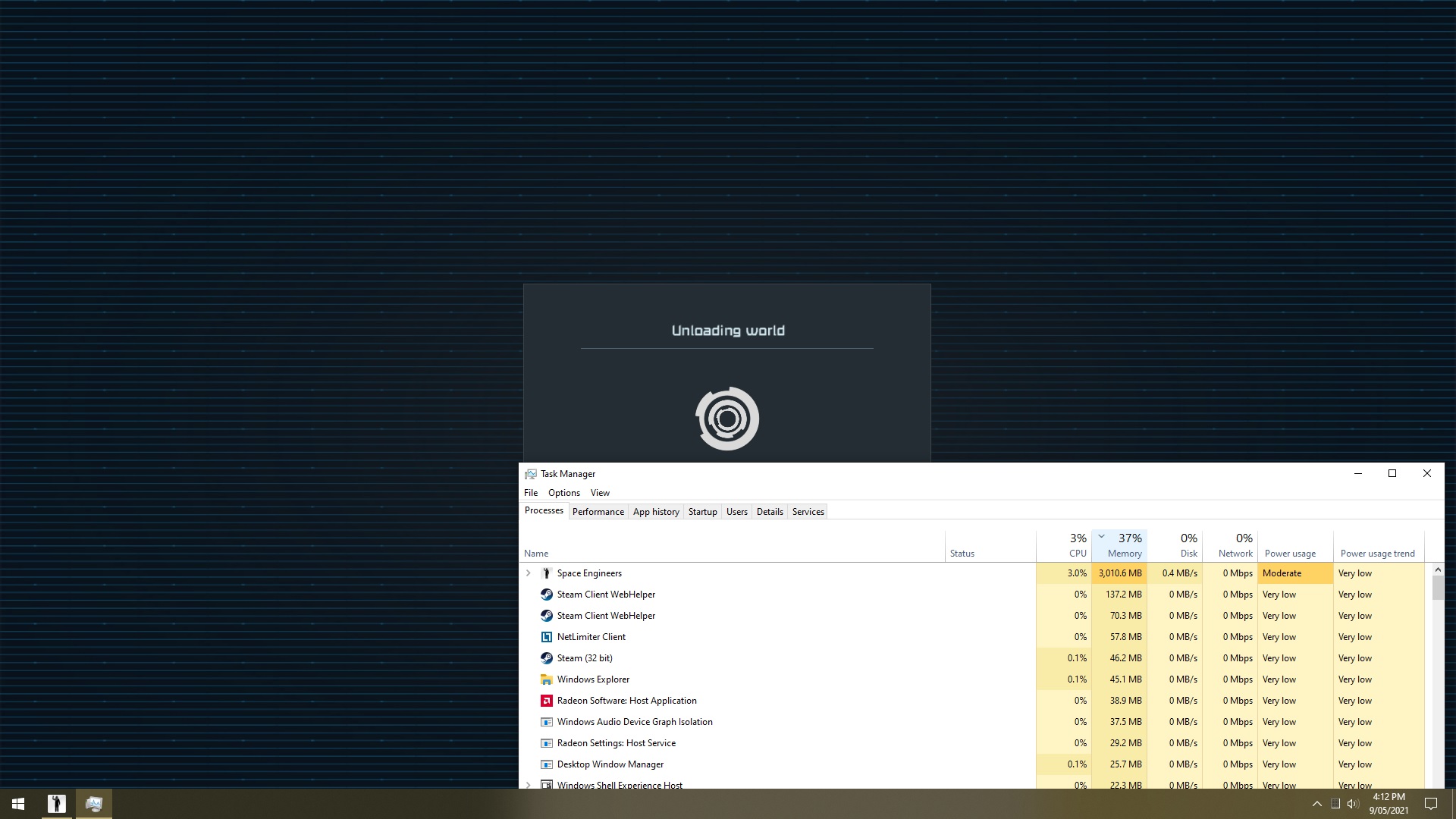Switch to the Startup tab
Screen dimensions: 1456x819
702,512
